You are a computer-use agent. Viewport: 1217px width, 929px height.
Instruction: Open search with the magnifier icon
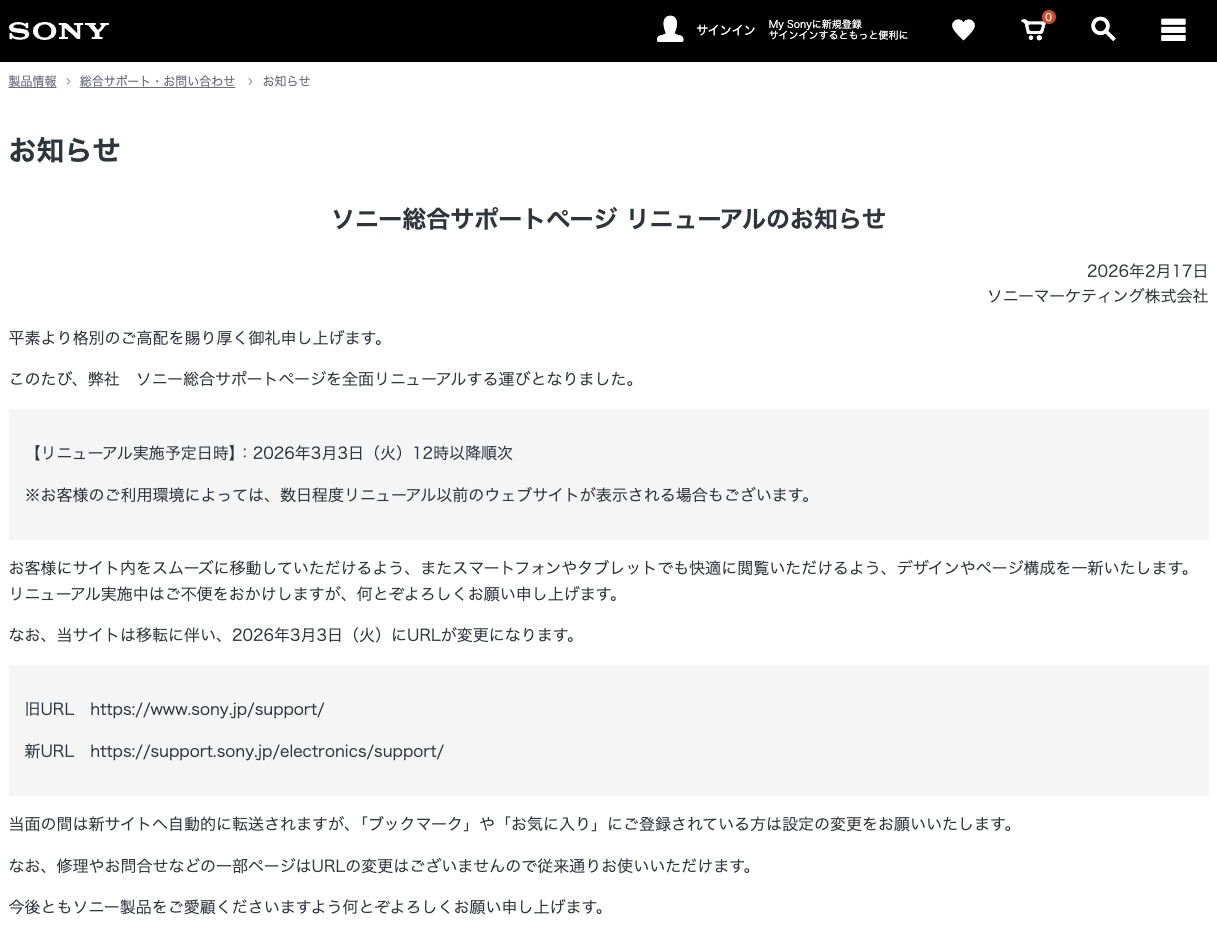[x=1103, y=30]
